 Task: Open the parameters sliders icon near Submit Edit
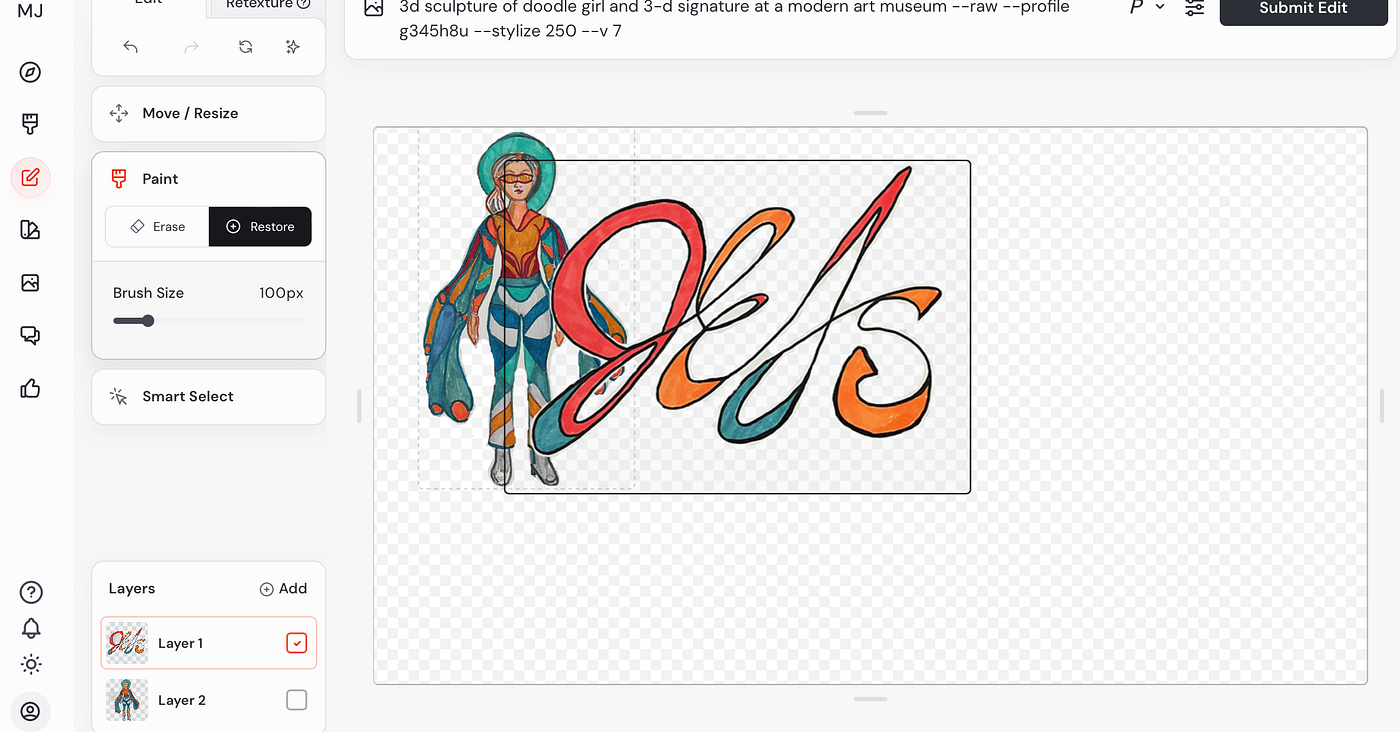coord(1194,8)
